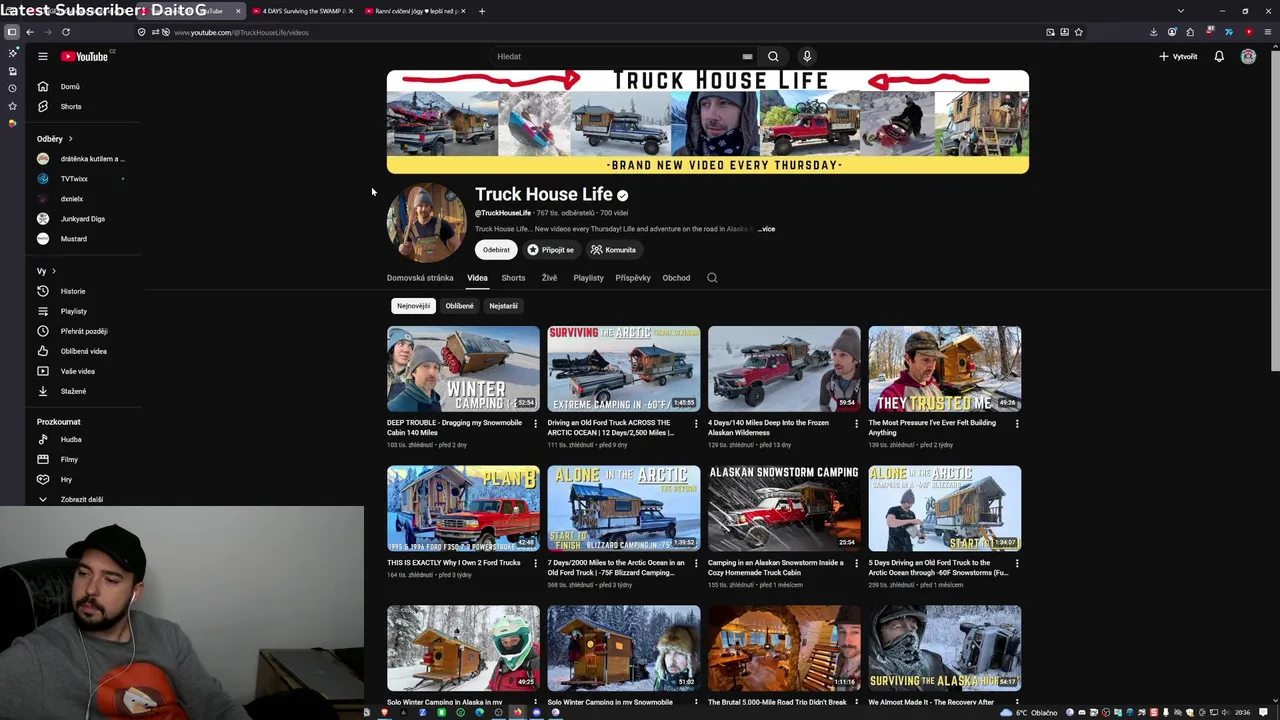Browse Filmy category
Image resolution: width=1280 pixels, height=720 pixels.
69,459
